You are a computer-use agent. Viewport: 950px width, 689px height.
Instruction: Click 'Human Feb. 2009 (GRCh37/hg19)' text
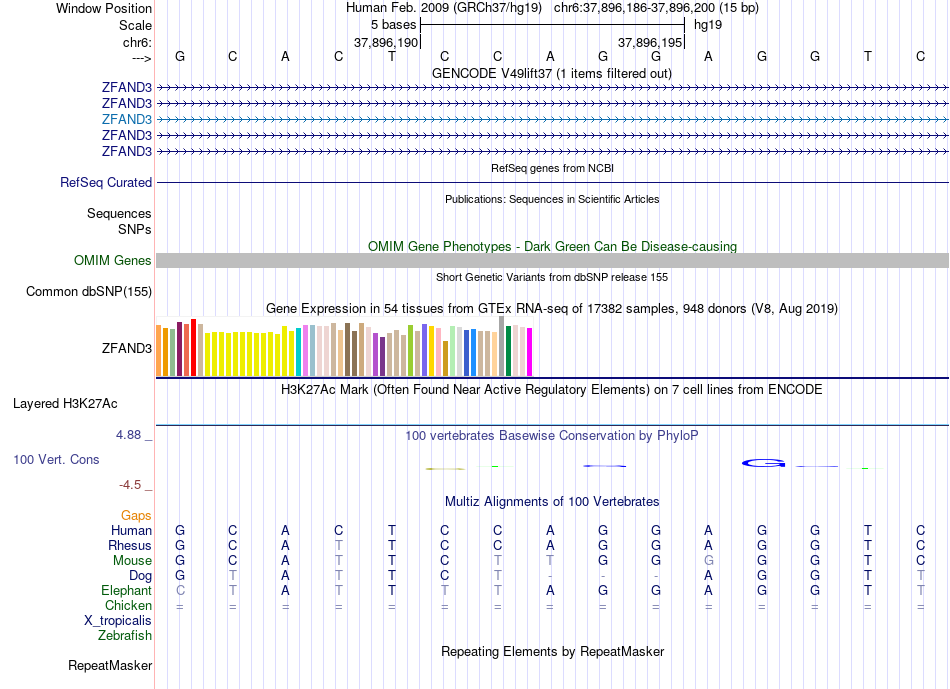click(445, 8)
